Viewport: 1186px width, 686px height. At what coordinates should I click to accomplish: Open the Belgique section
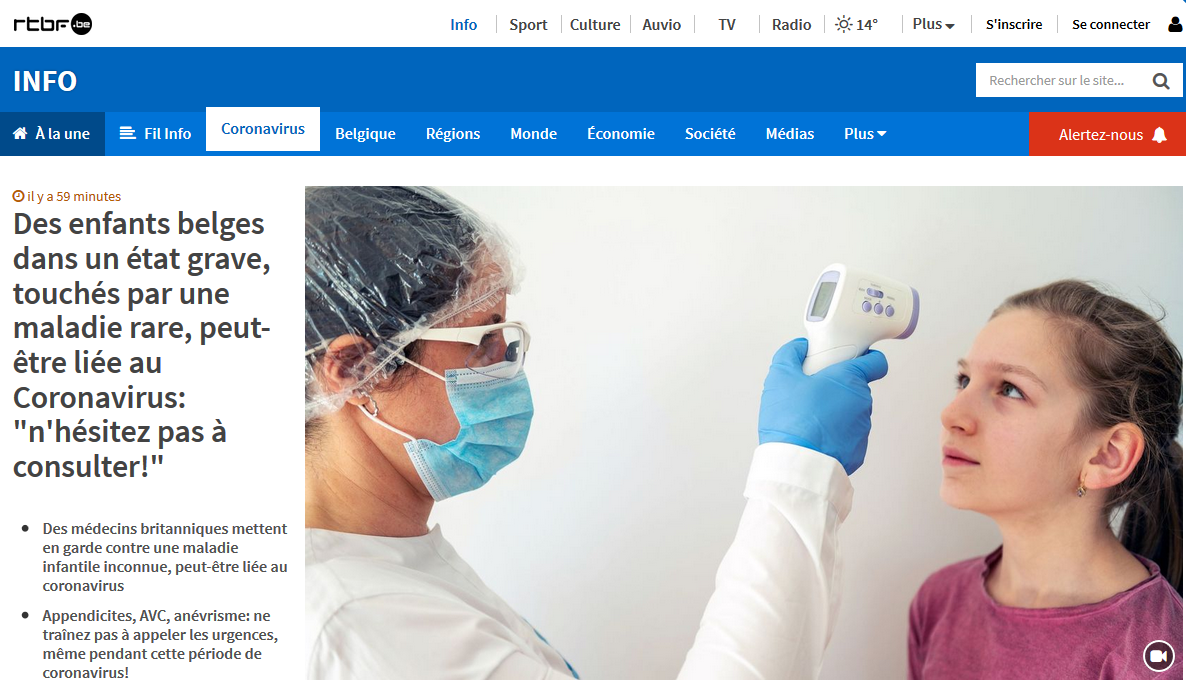(365, 134)
